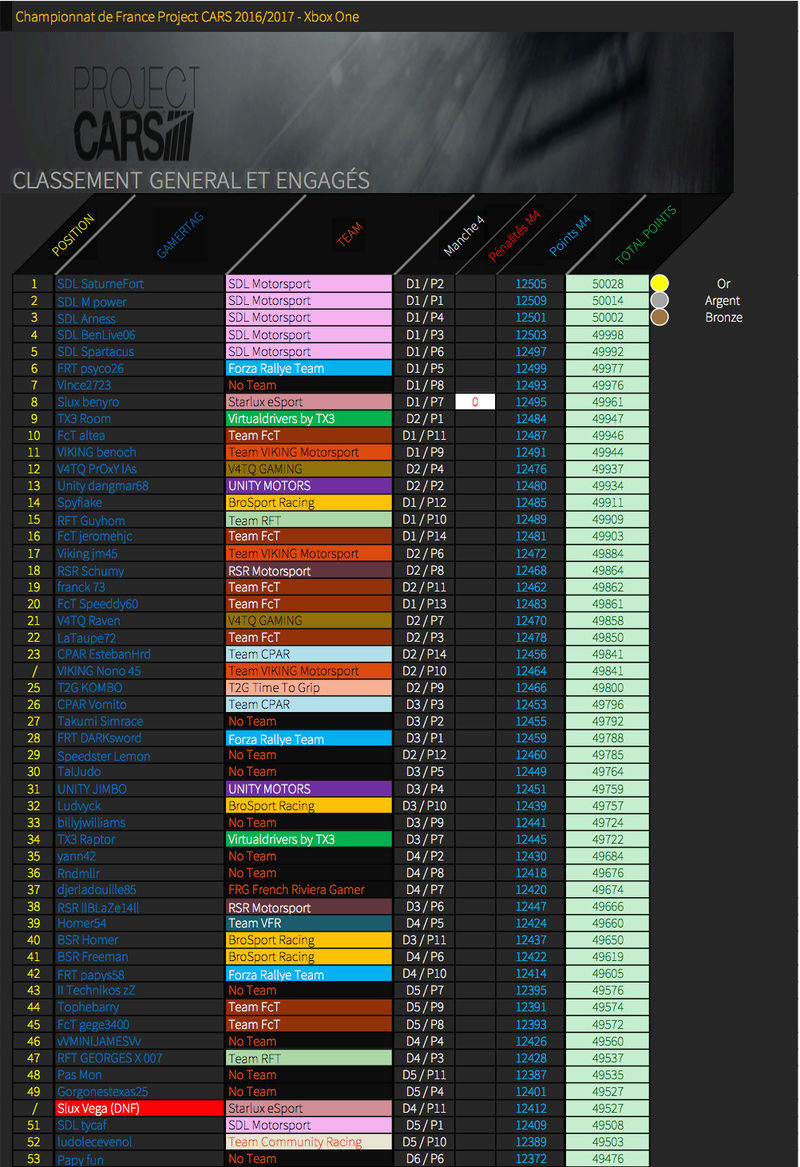Viewport: 800px width, 1167px height.
Task: Click the FRG French Riviera Gamer team cell
Action: (x=309, y=890)
